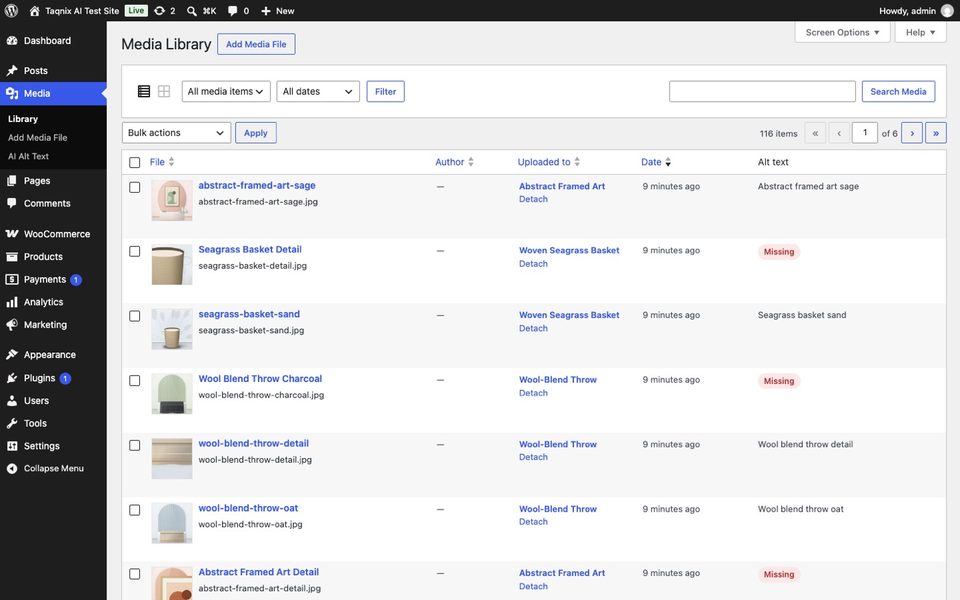960x600 pixels.
Task: Click the current page number field
Action: click(864, 133)
